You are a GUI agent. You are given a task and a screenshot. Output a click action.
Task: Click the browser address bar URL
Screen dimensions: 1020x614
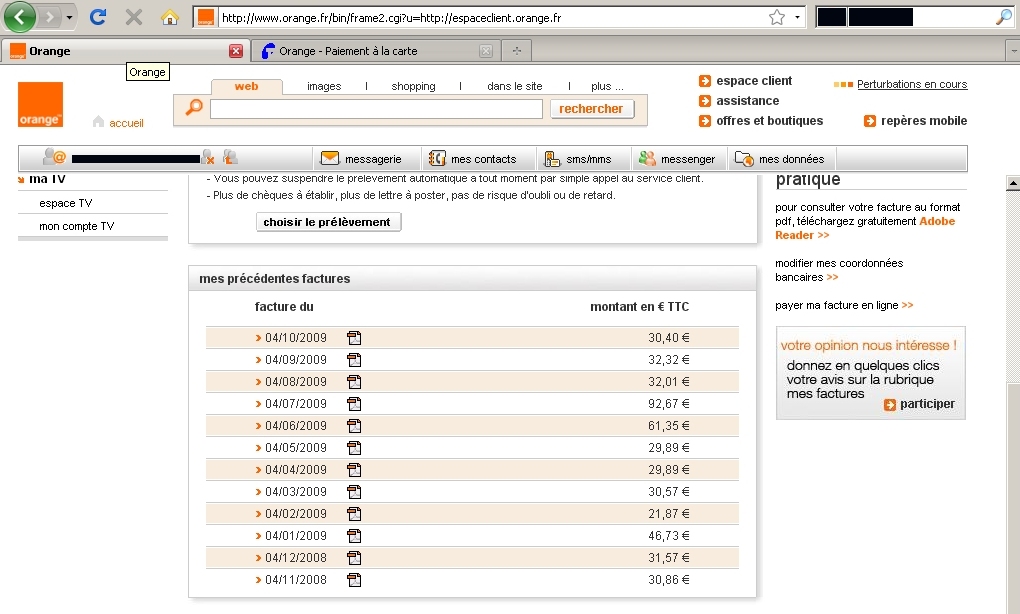pos(391,18)
